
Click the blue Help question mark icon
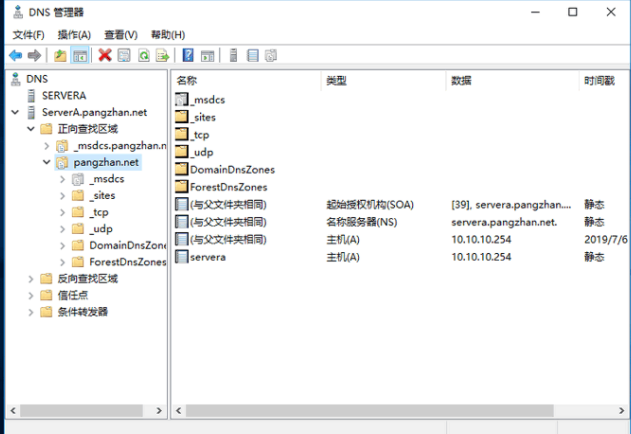point(188,55)
